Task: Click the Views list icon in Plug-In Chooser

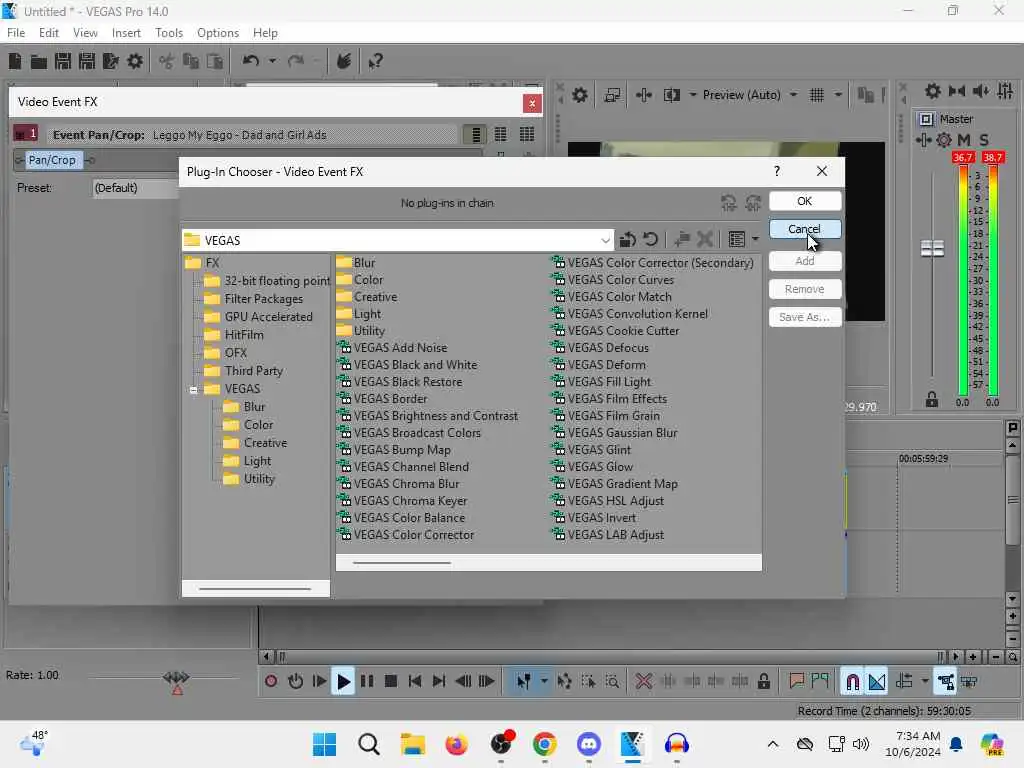Action: [737, 240]
